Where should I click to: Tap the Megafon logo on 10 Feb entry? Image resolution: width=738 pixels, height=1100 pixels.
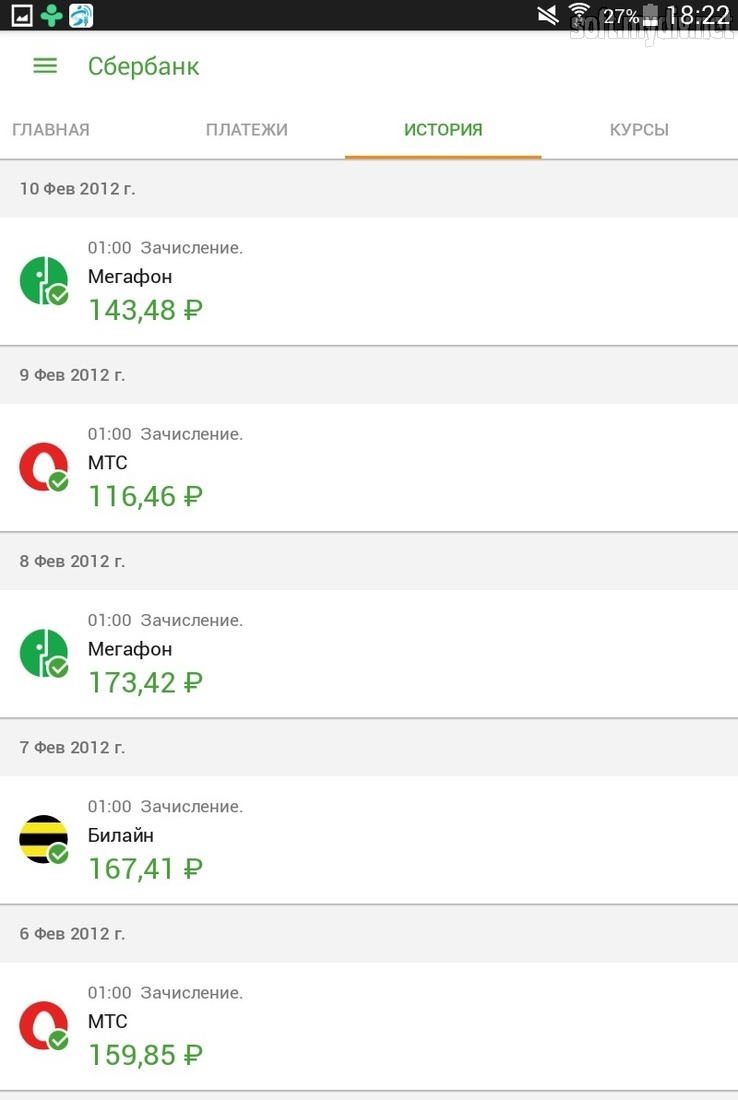point(43,281)
